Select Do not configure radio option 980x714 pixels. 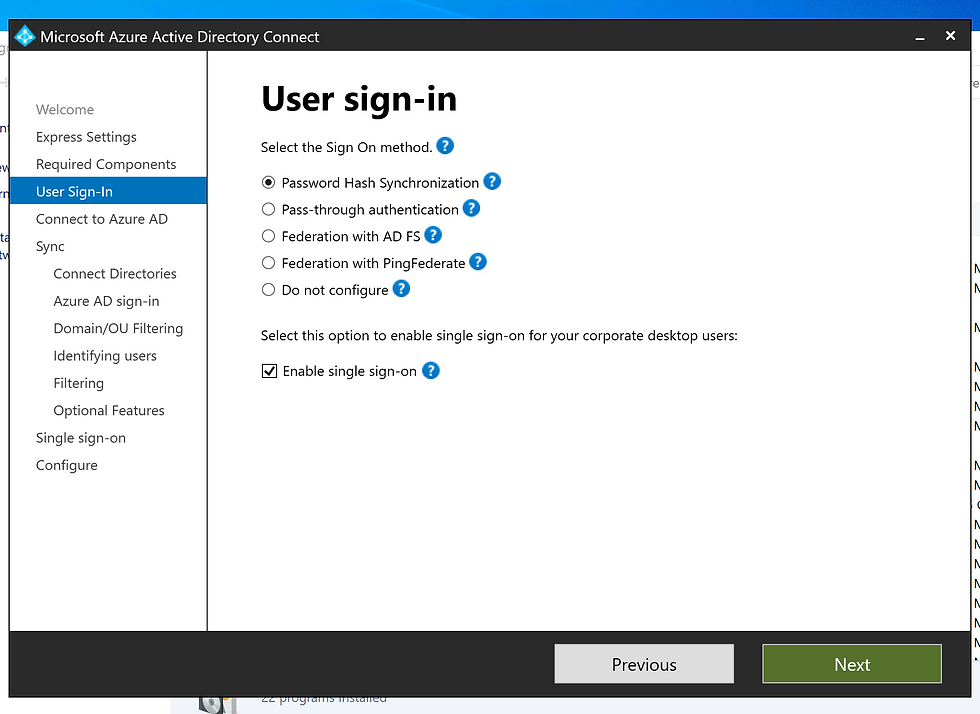[268, 290]
